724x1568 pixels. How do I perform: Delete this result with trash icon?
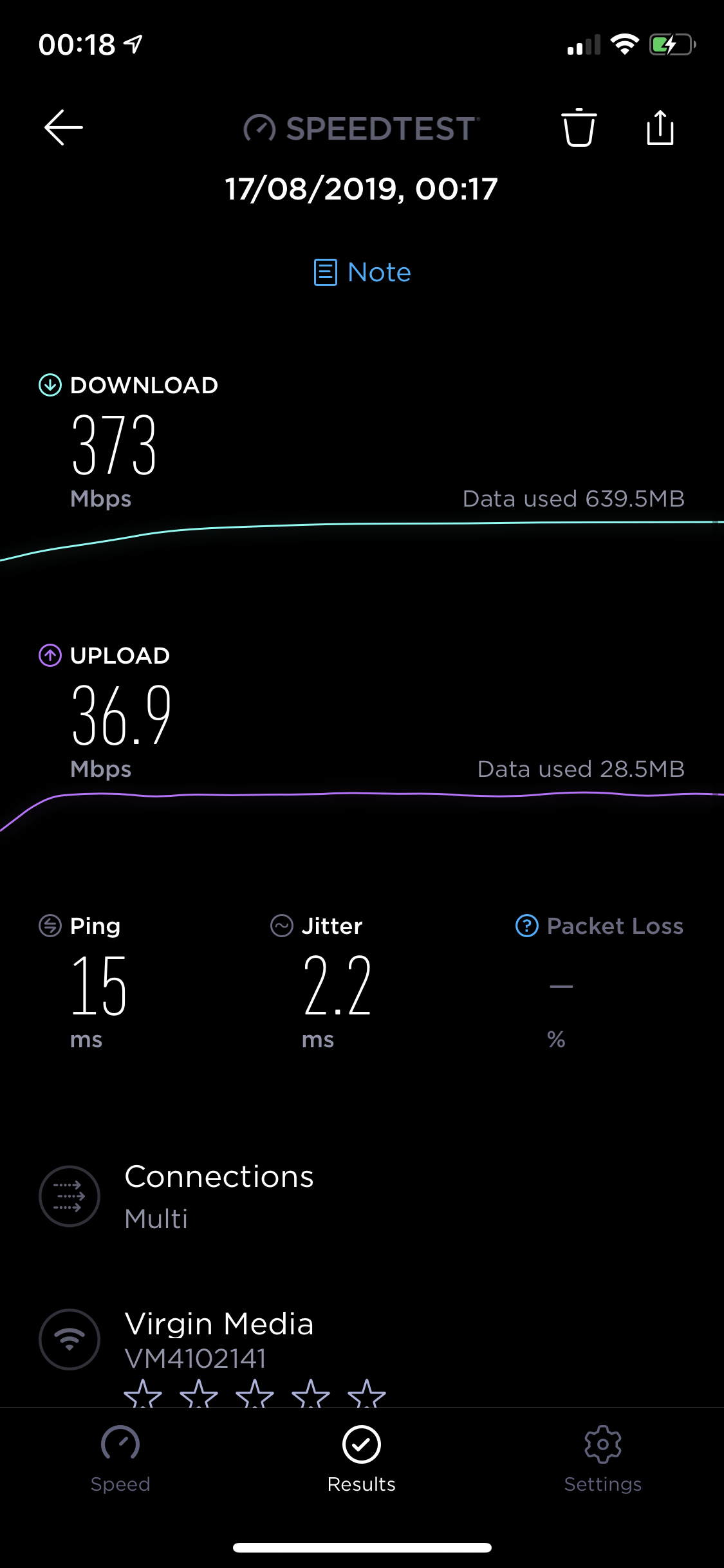(x=579, y=127)
